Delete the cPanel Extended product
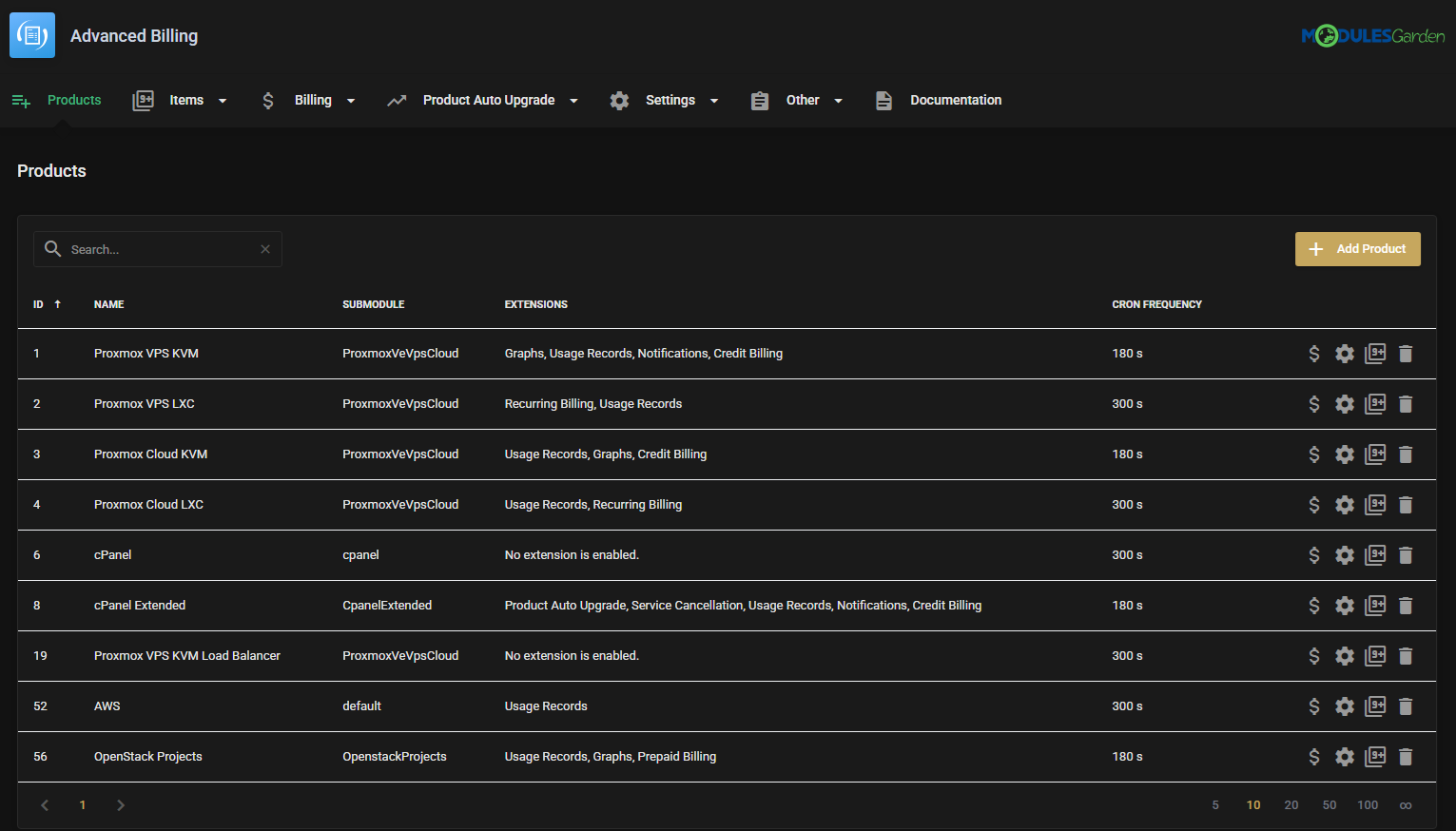The height and width of the screenshot is (831, 1456). click(x=1406, y=606)
